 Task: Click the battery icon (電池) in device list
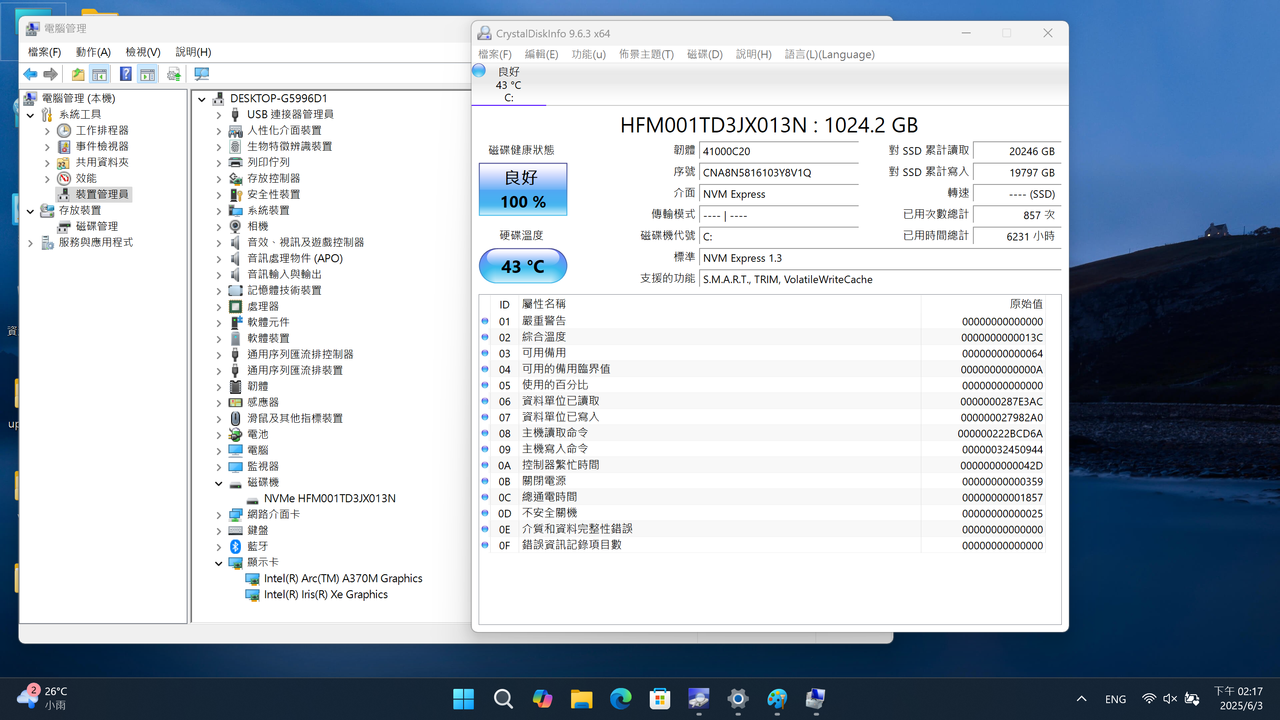(236, 434)
